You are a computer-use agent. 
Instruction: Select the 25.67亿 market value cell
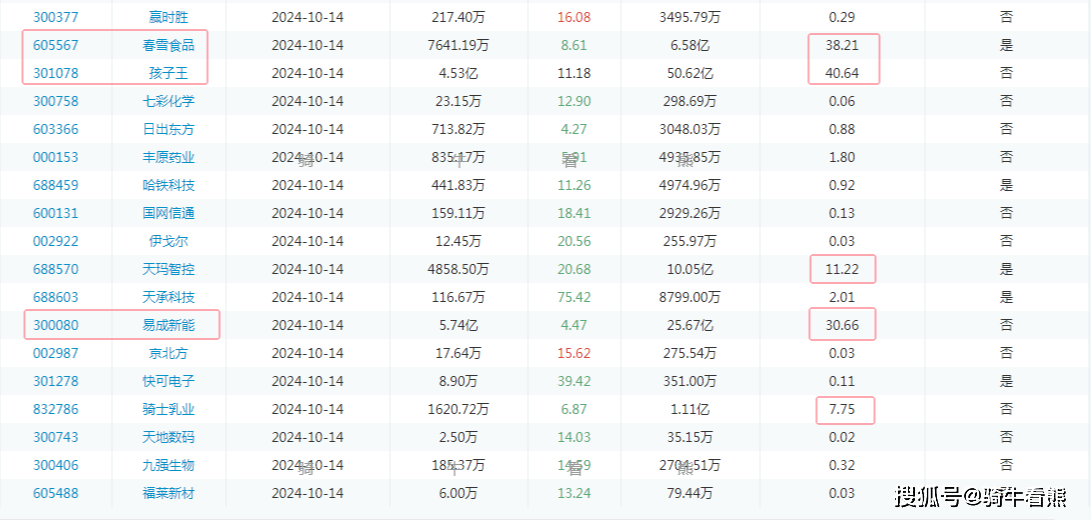pos(690,325)
